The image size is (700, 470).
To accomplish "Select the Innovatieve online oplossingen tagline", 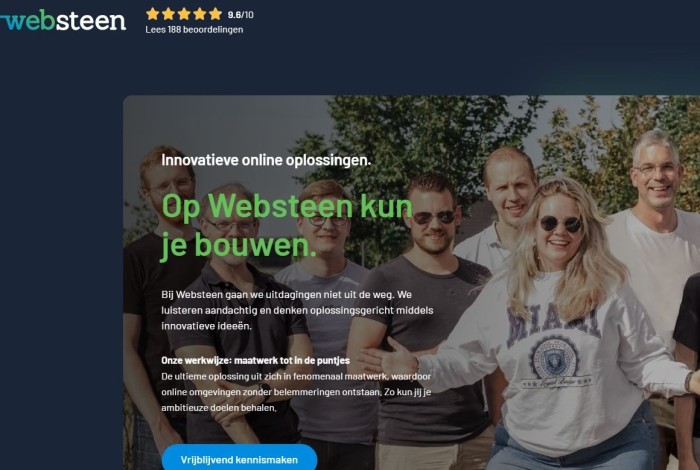I will [266, 160].
